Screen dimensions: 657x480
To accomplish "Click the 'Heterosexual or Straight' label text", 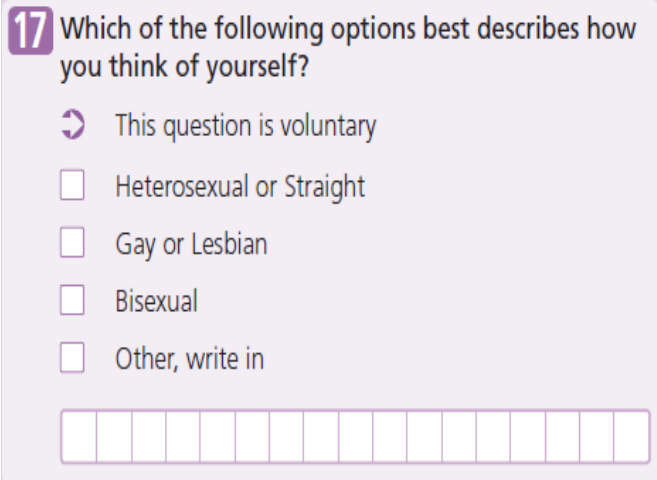I will click(x=239, y=186).
